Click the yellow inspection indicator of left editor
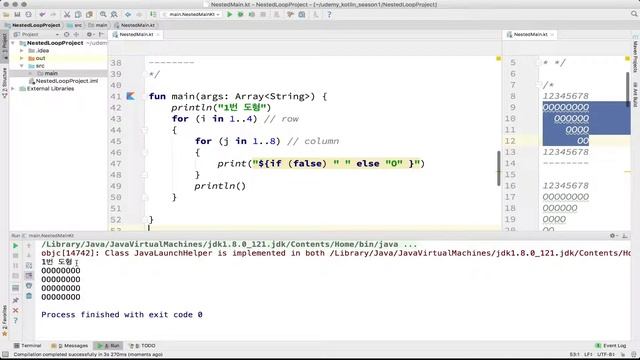 (x=498, y=59)
